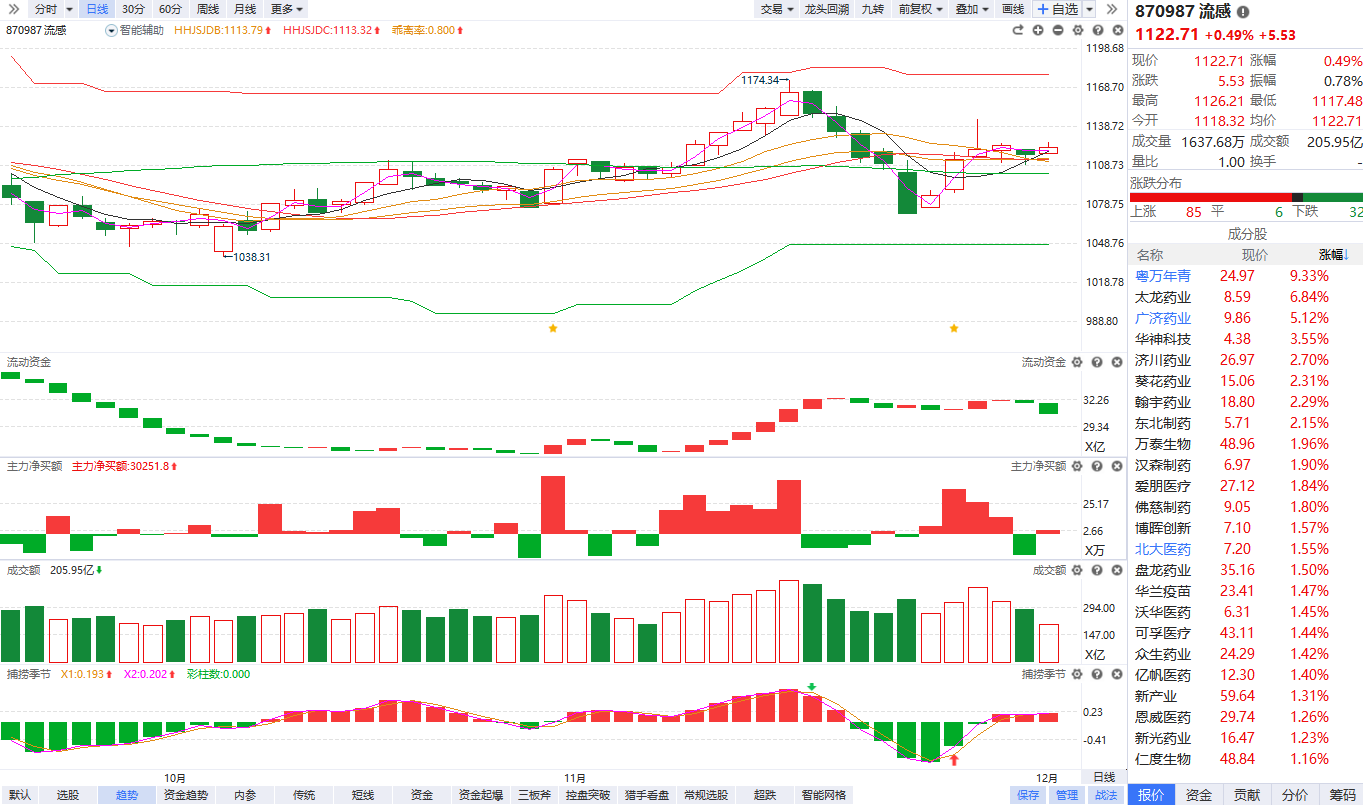Open the 交易 dropdown menu
1363x805 pixels.
pos(776,9)
